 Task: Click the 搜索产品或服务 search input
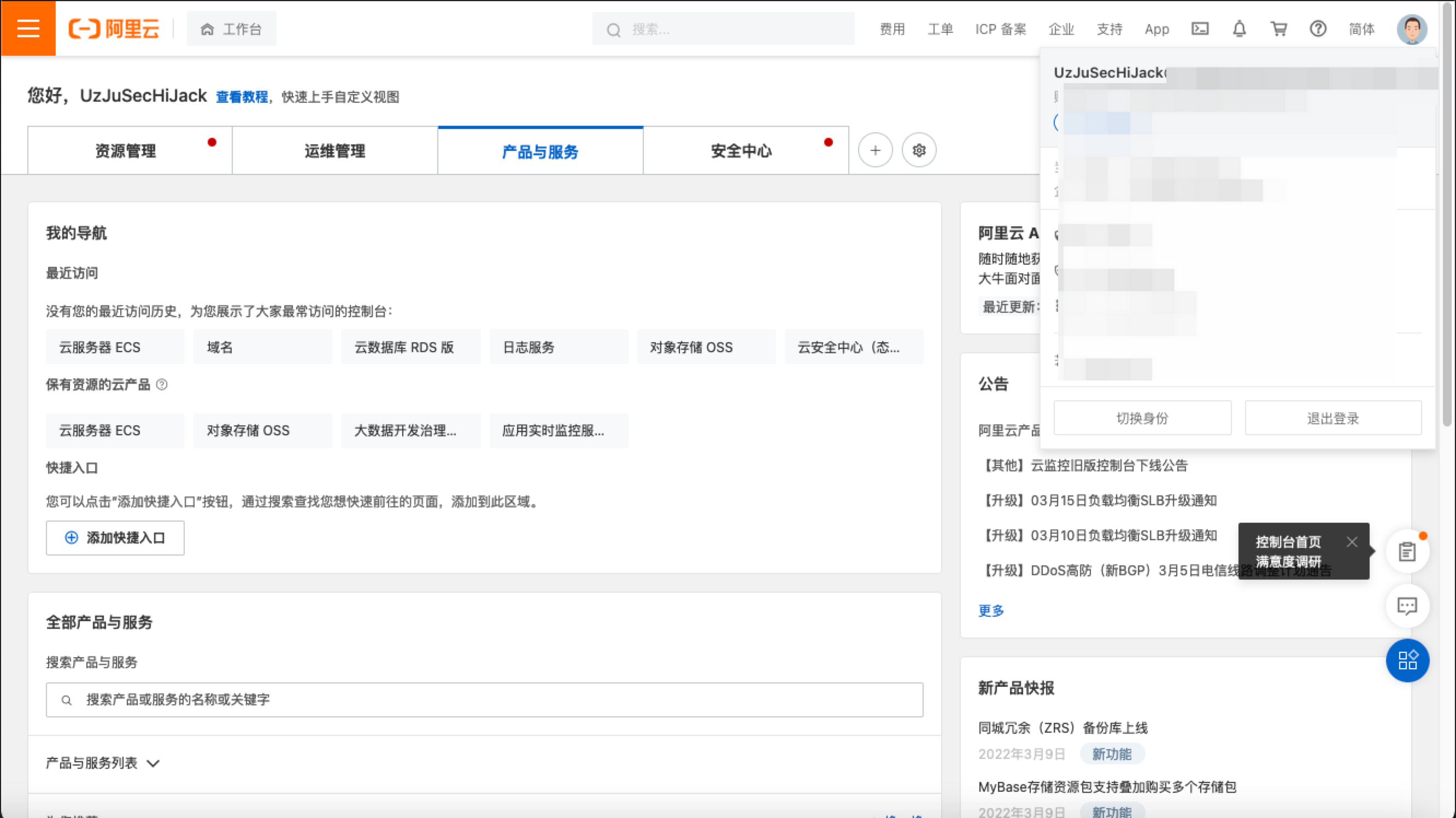[484, 700]
